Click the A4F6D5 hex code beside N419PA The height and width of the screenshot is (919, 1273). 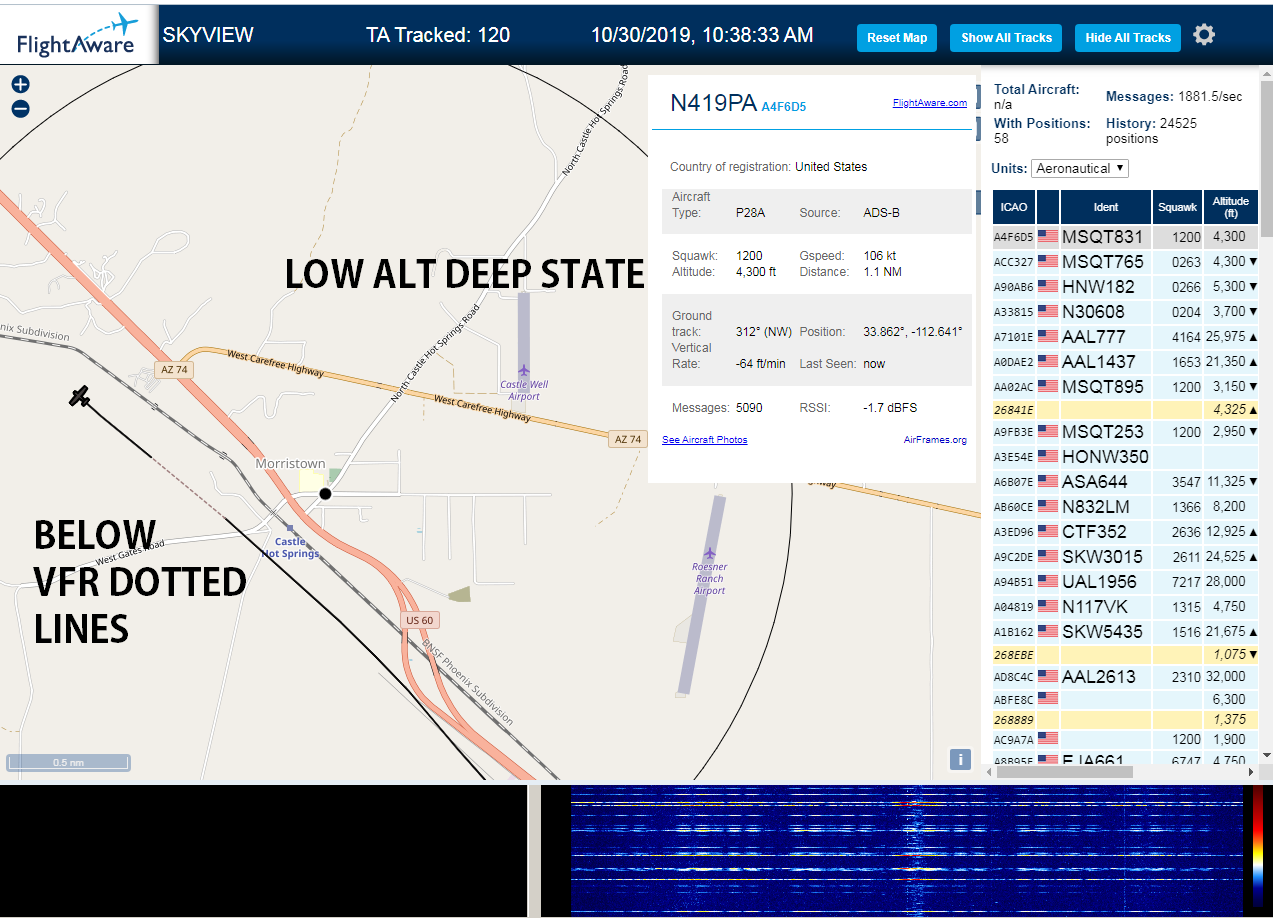click(784, 106)
